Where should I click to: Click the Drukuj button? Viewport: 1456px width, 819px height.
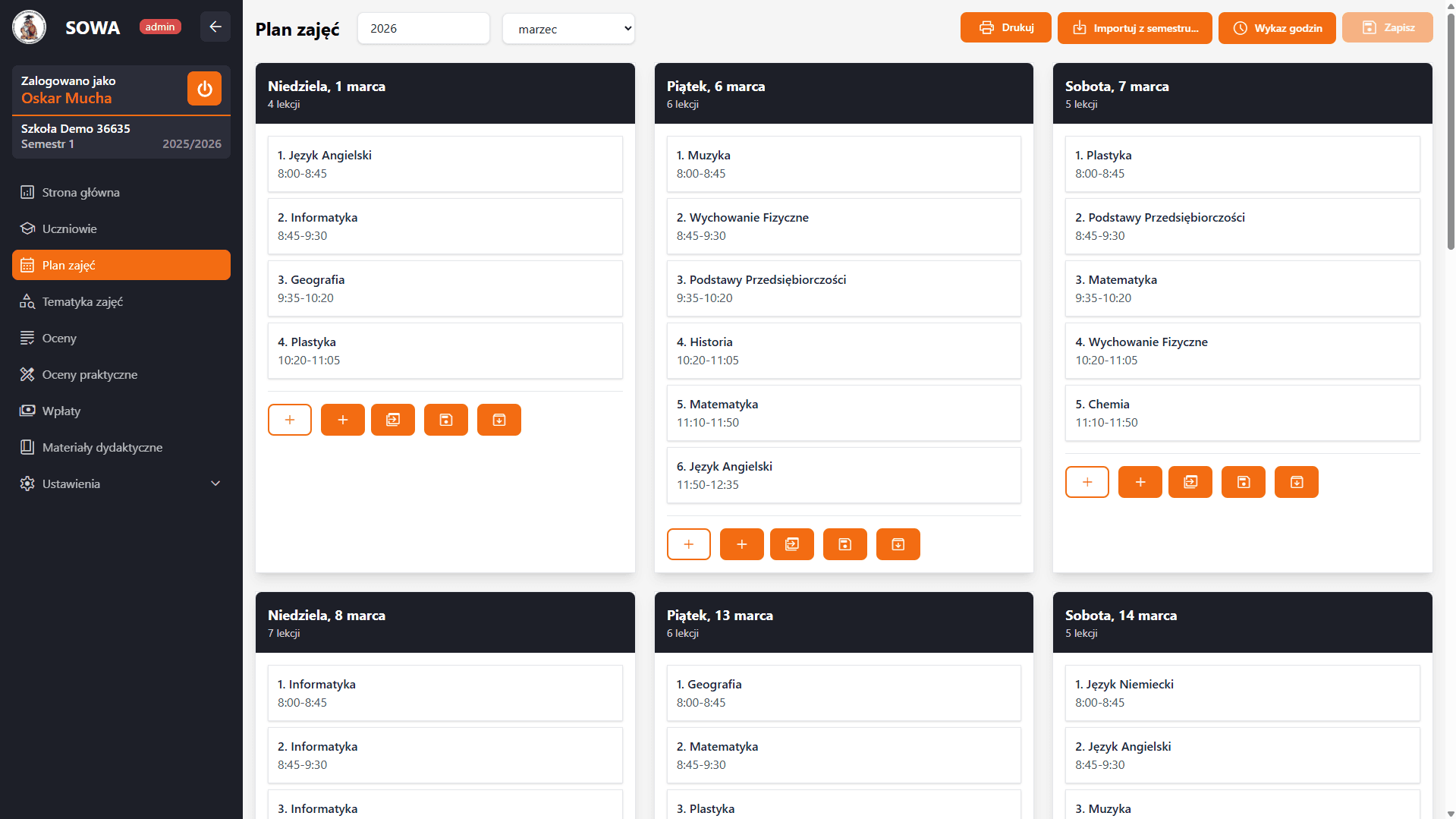click(1005, 27)
